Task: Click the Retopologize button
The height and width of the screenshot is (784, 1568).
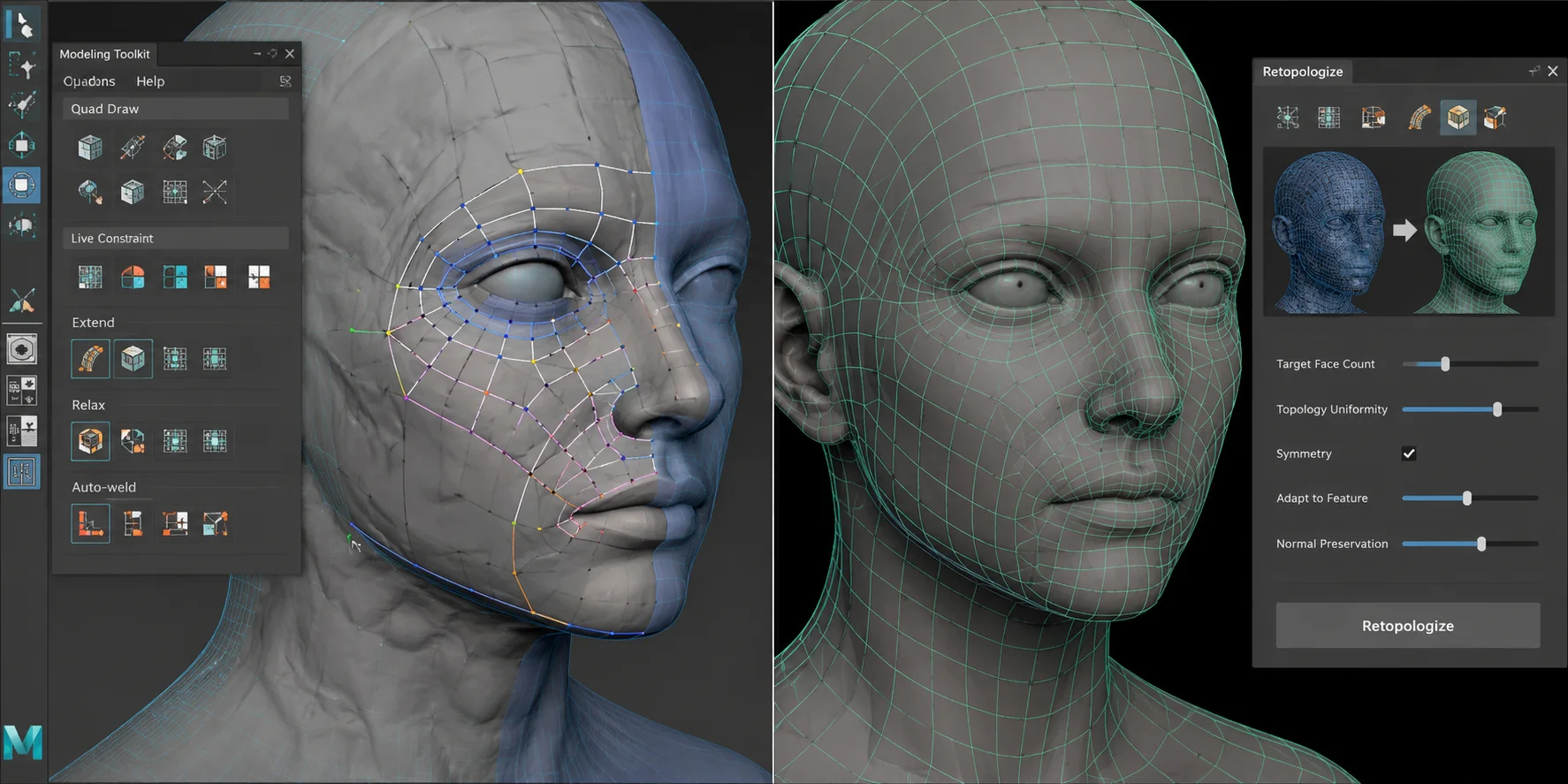Action: [x=1408, y=626]
